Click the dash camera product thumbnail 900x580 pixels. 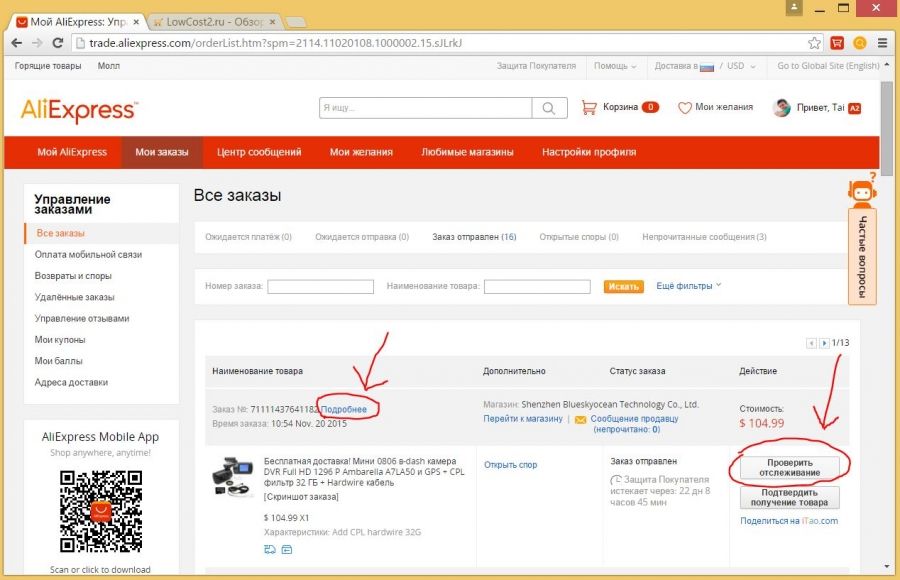233,477
